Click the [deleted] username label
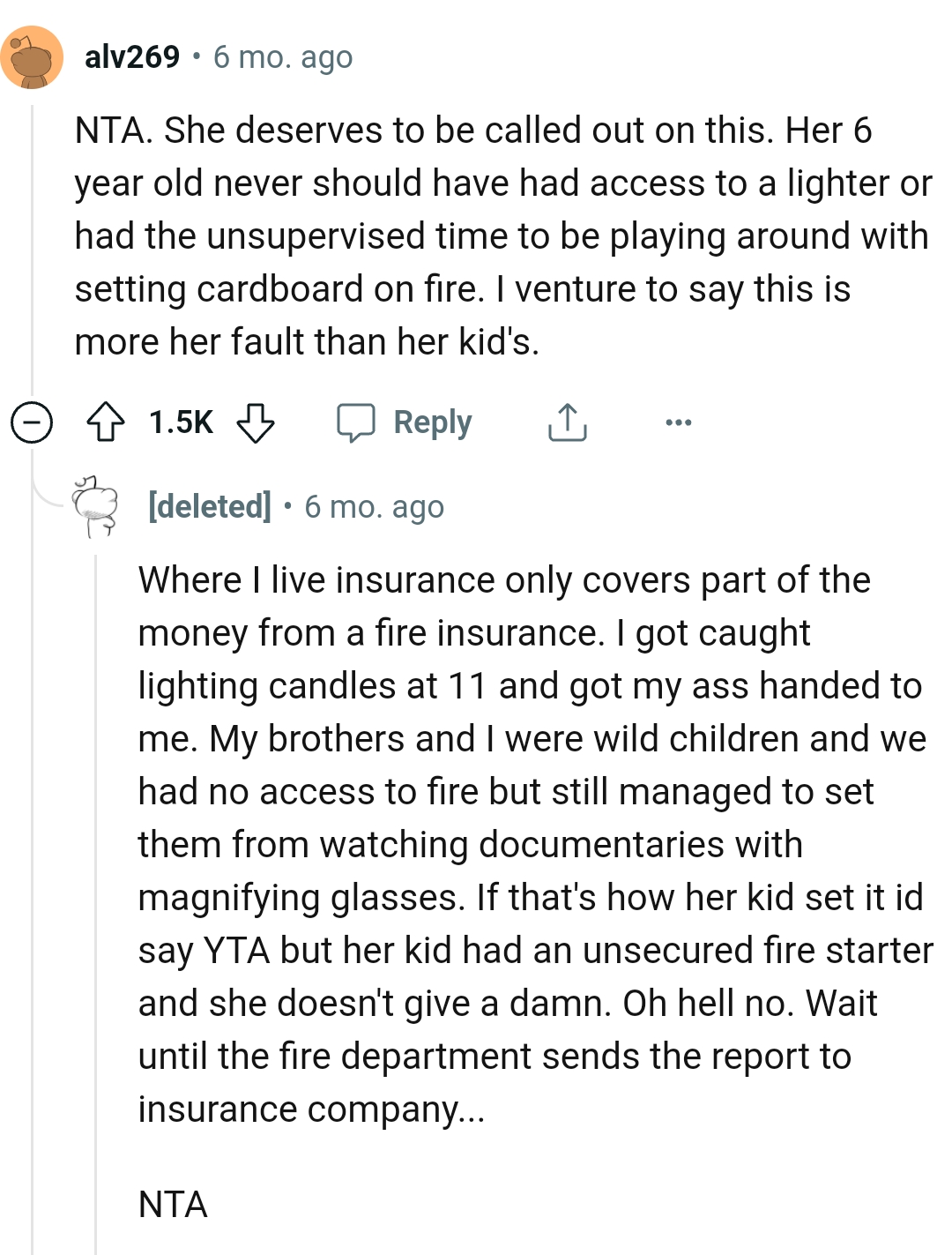The height and width of the screenshot is (1255, 952). click(209, 506)
